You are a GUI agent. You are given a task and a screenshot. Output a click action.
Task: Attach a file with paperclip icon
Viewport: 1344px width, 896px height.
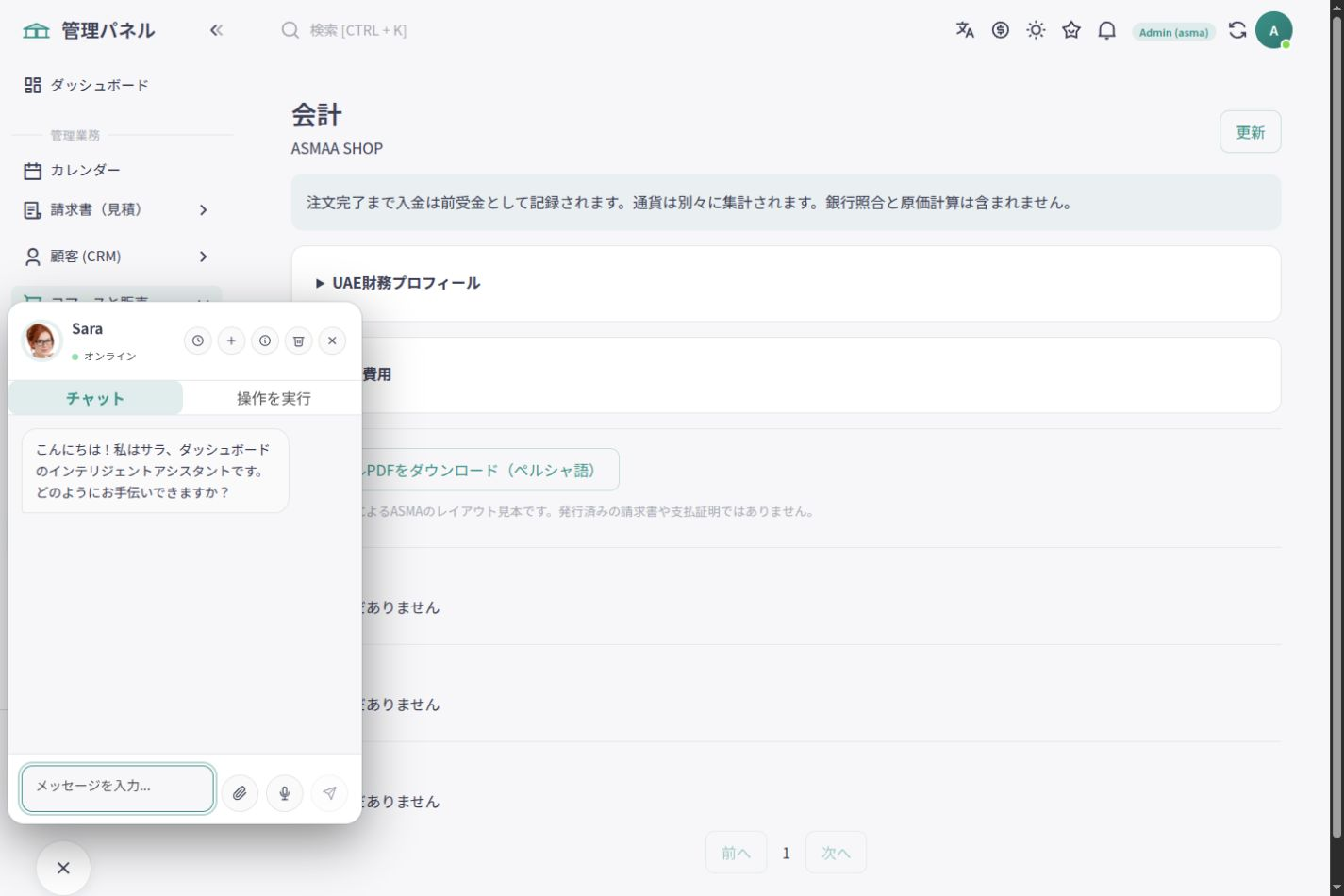click(x=240, y=793)
